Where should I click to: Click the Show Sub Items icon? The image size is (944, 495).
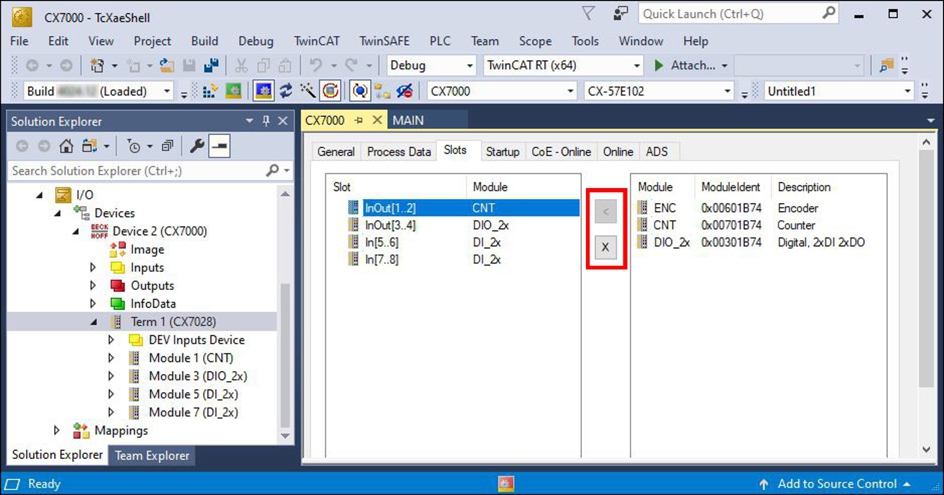382,91
